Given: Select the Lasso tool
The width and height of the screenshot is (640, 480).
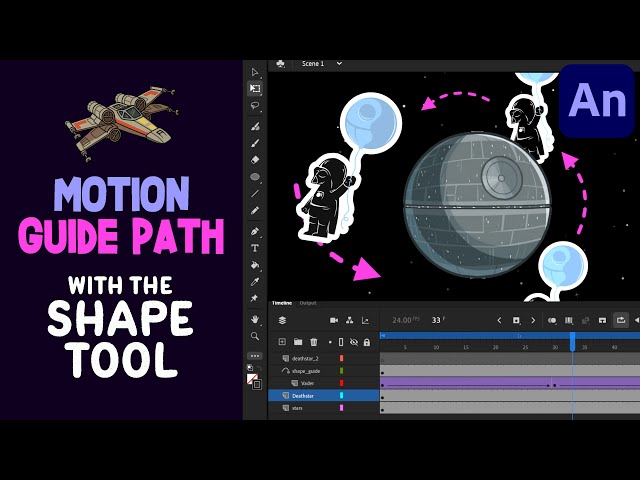Looking at the screenshot, I should pos(255,106).
